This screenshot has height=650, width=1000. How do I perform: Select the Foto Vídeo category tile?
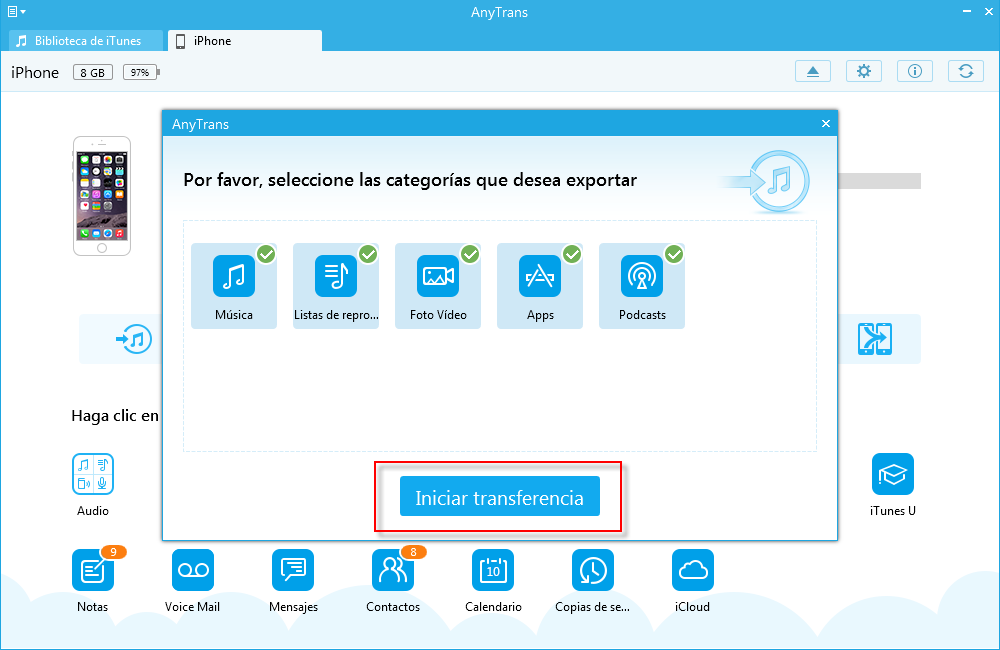(x=438, y=286)
